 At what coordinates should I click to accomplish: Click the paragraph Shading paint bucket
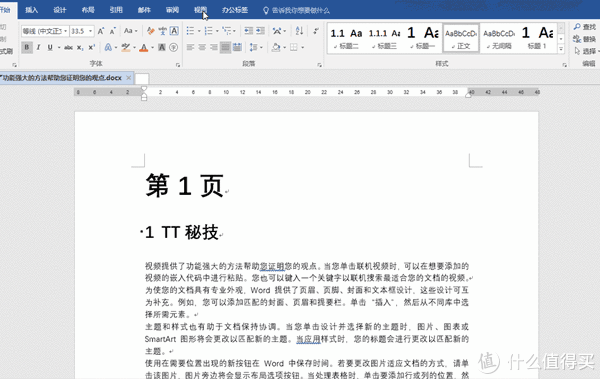click(x=276, y=47)
